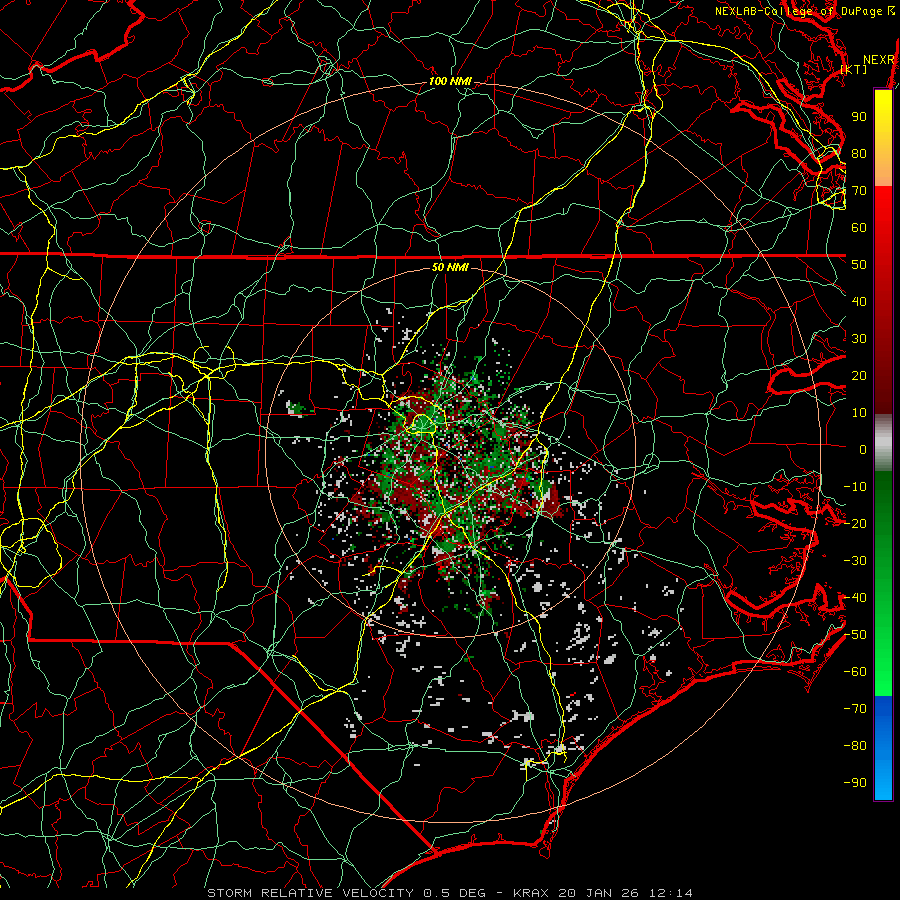Click the 0 value on the velocity scale
The width and height of the screenshot is (900, 900).
pos(863,450)
